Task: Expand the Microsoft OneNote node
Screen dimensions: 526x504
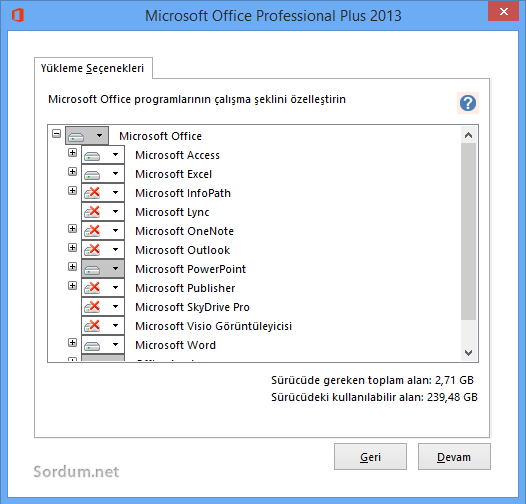Action: [72, 229]
